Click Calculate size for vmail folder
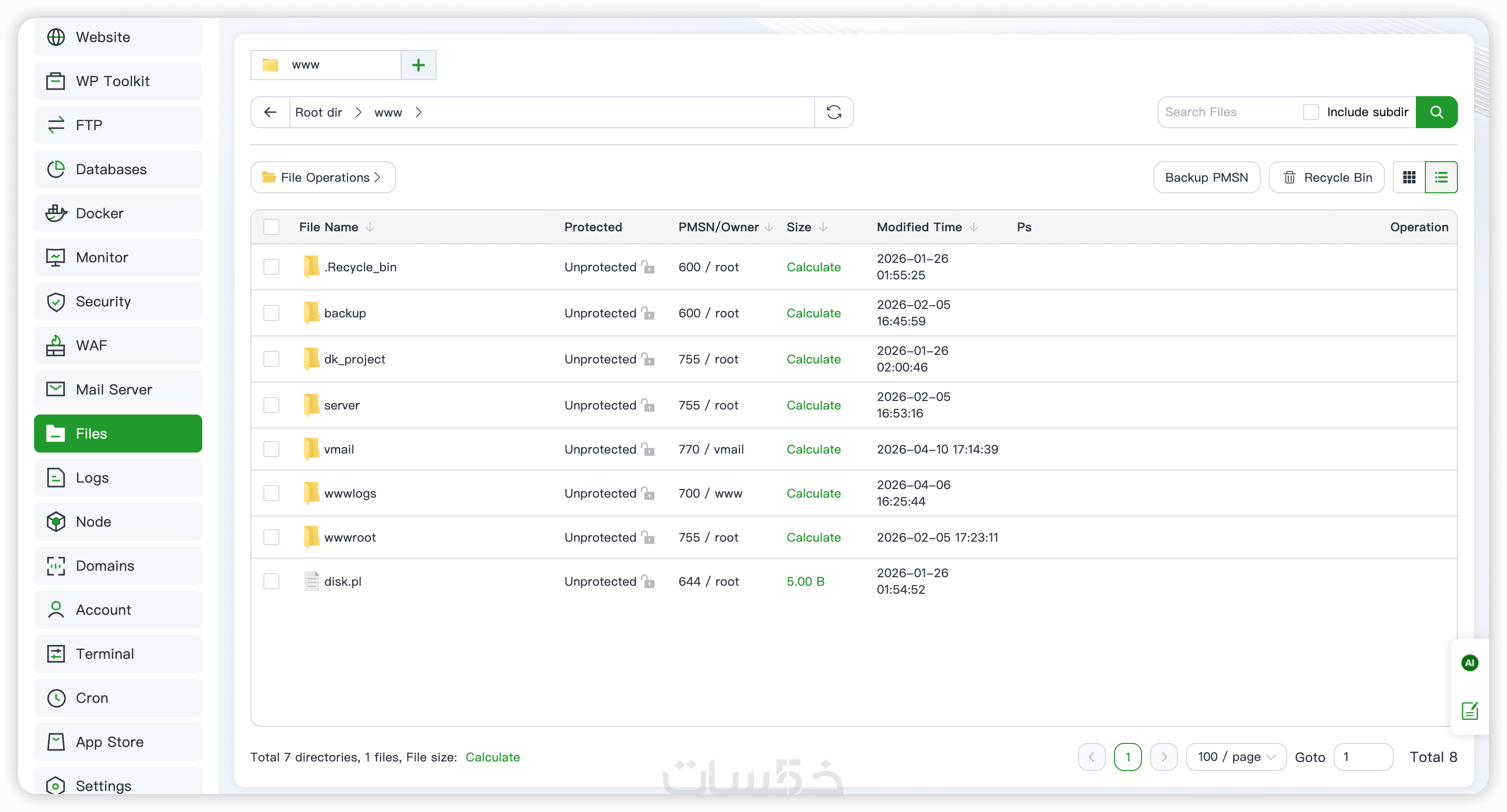The width and height of the screenshot is (1507, 812). (x=813, y=449)
